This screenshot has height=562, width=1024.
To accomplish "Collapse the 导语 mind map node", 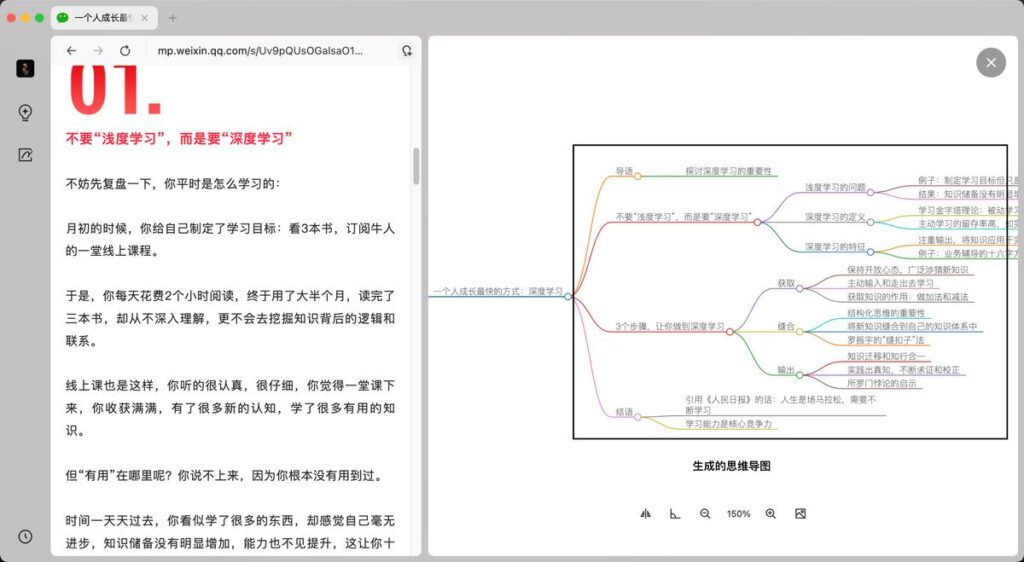I will [638, 176].
